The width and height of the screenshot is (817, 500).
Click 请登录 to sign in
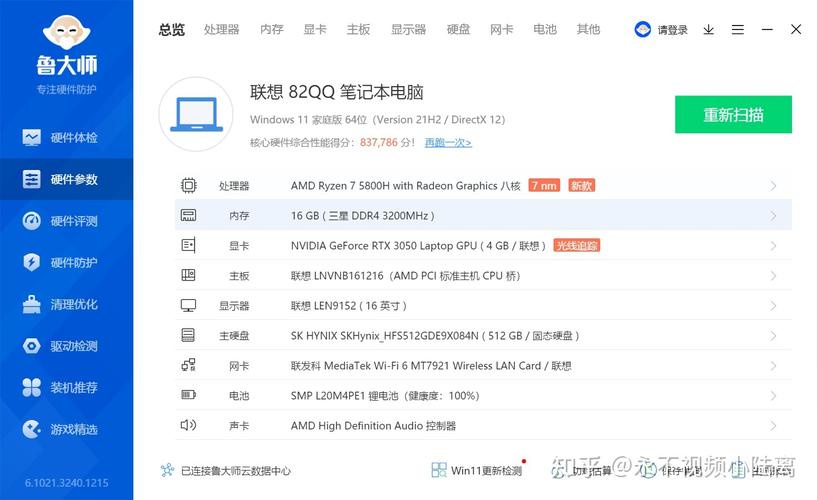tap(673, 30)
